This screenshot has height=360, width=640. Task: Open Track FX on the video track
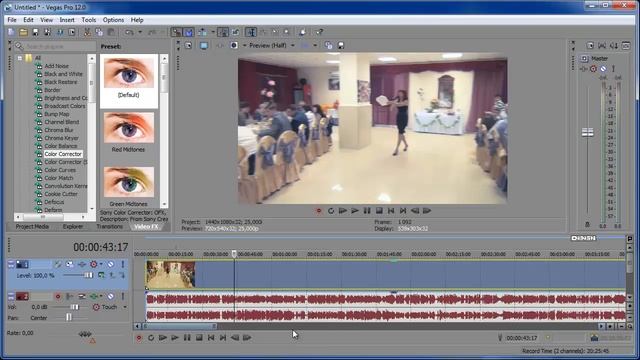(x=82, y=264)
